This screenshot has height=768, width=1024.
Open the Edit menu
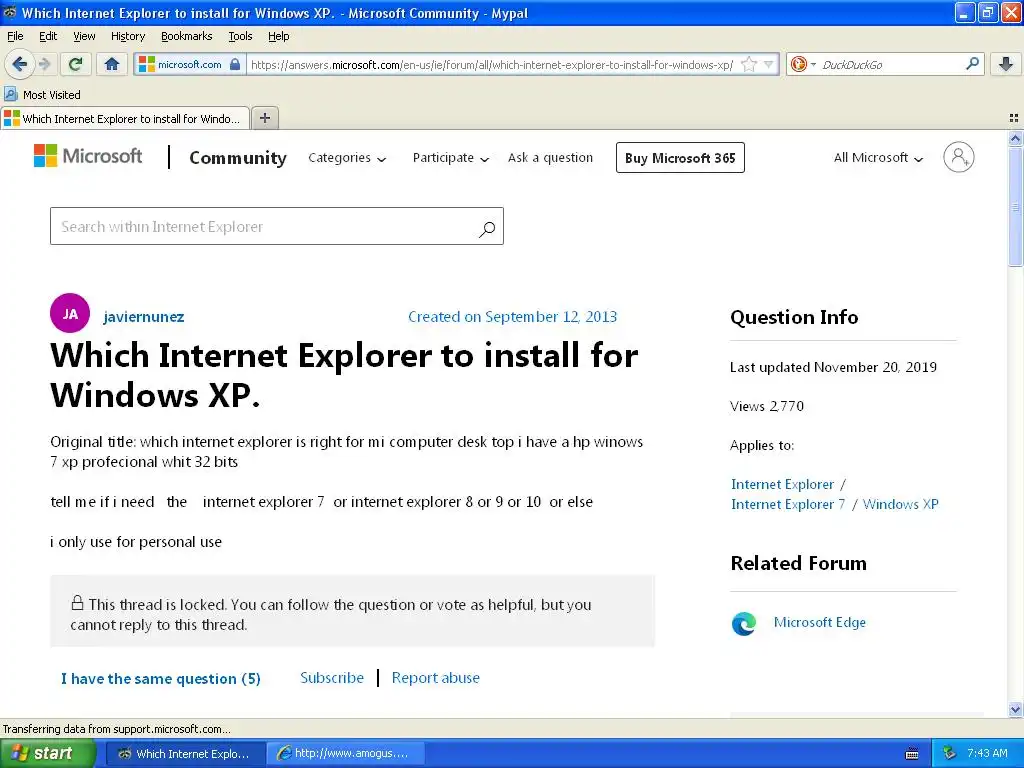point(48,37)
